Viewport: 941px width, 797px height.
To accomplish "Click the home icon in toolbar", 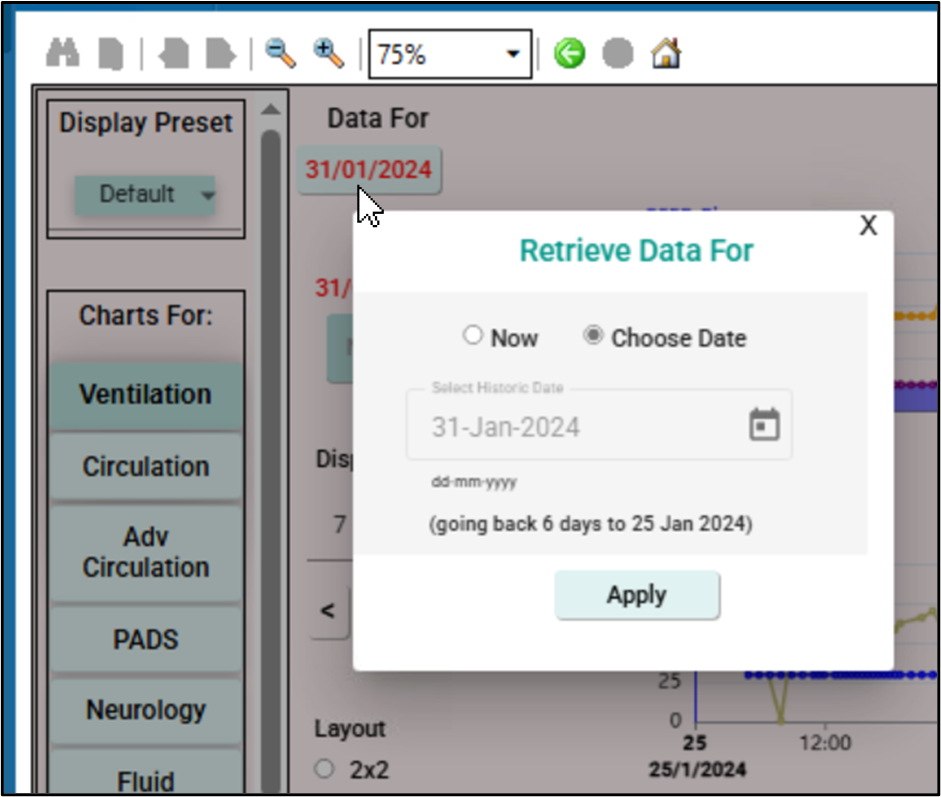I will 665,53.
